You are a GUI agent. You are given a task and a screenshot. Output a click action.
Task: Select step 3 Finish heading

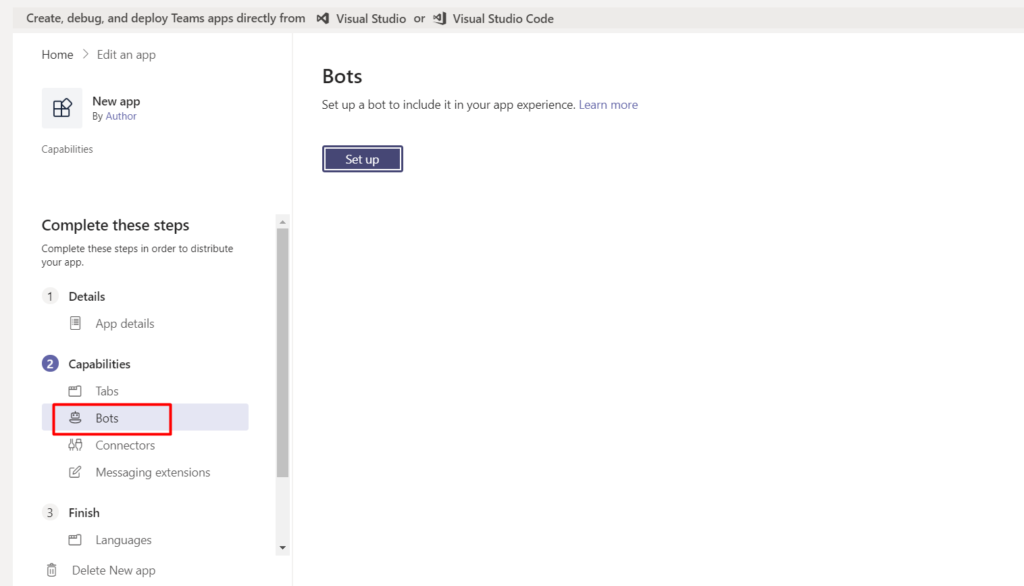pos(84,513)
